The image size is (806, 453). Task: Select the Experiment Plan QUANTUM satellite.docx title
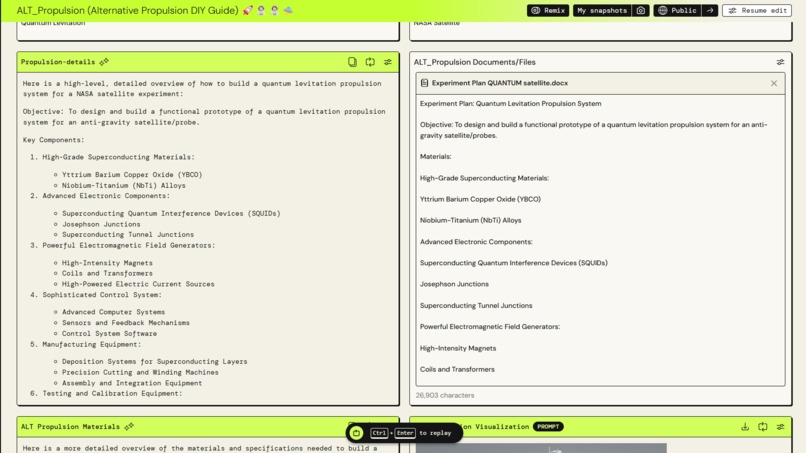pyautogui.click(x=500, y=83)
